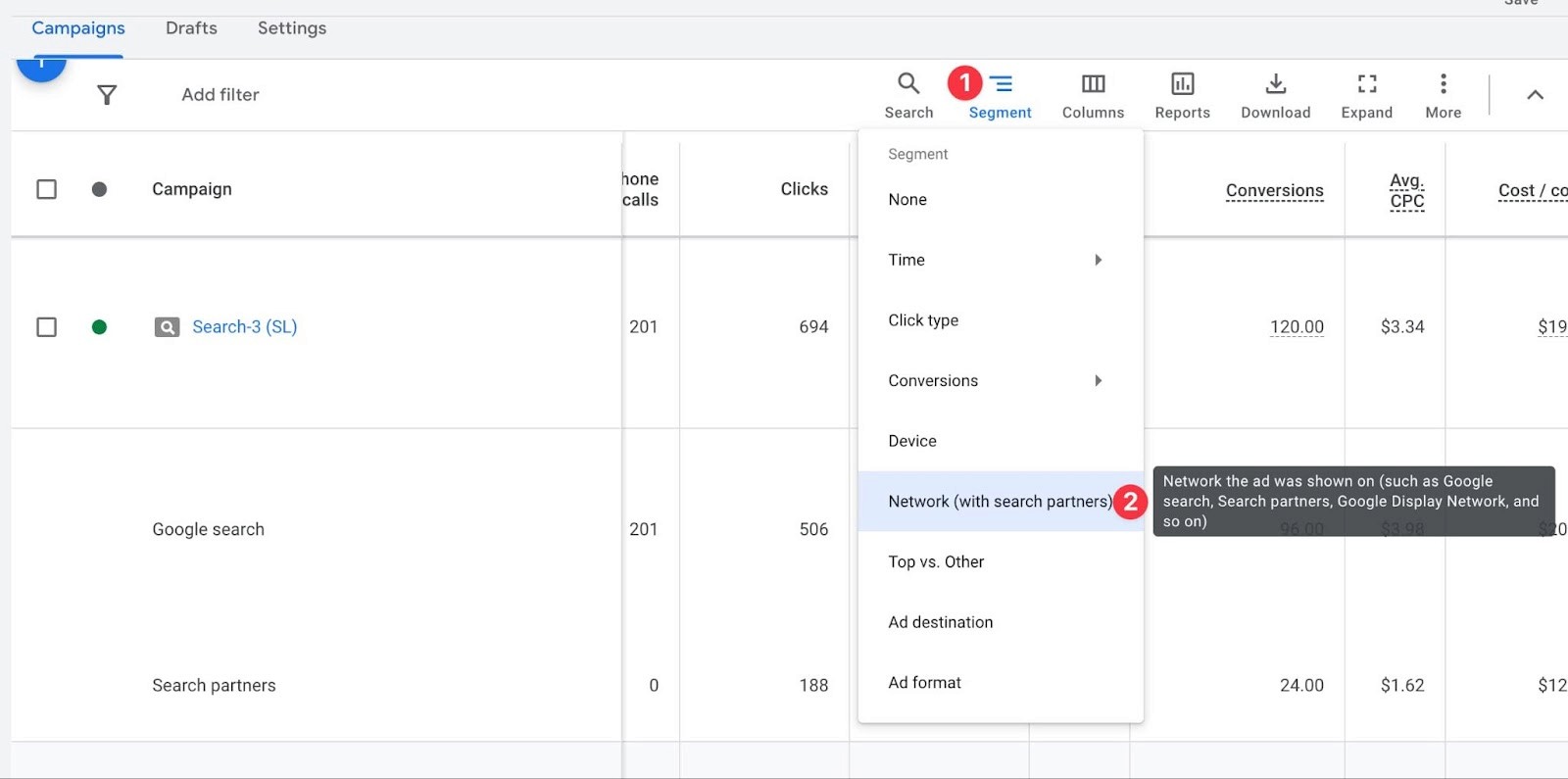This screenshot has height=779, width=1568.
Task: Click the 188 clicks value
Action: click(813, 686)
